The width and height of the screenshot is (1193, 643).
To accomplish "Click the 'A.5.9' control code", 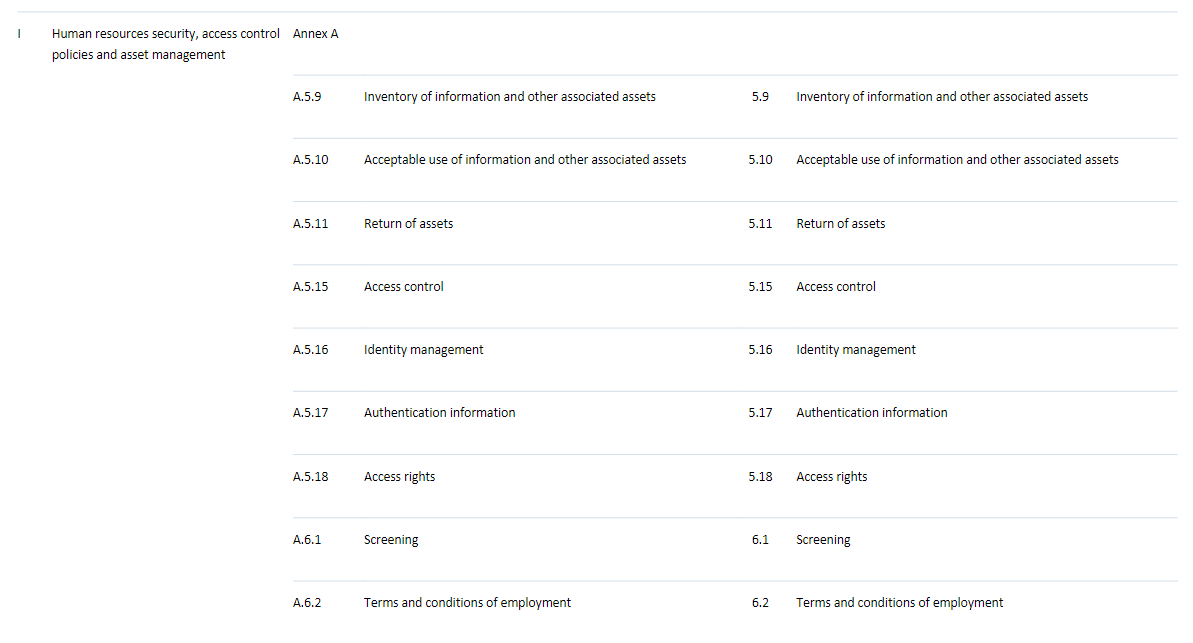I will pyautogui.click(x=307, y=97).
